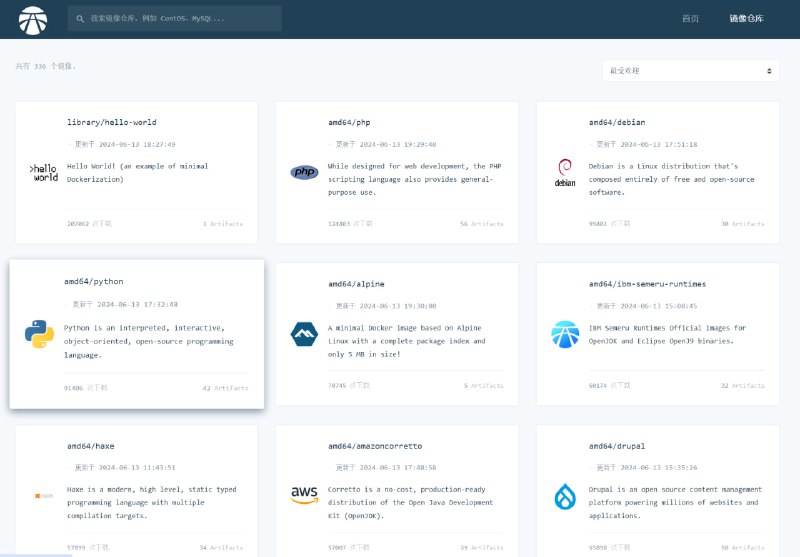
Task: Click the Drupal description text
Action: coord(675,502)
